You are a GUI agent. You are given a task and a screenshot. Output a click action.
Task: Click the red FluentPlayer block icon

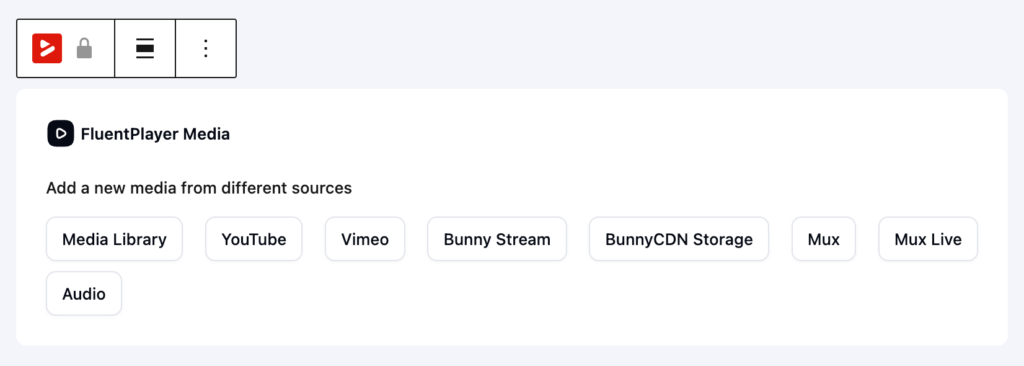point(47,48)
